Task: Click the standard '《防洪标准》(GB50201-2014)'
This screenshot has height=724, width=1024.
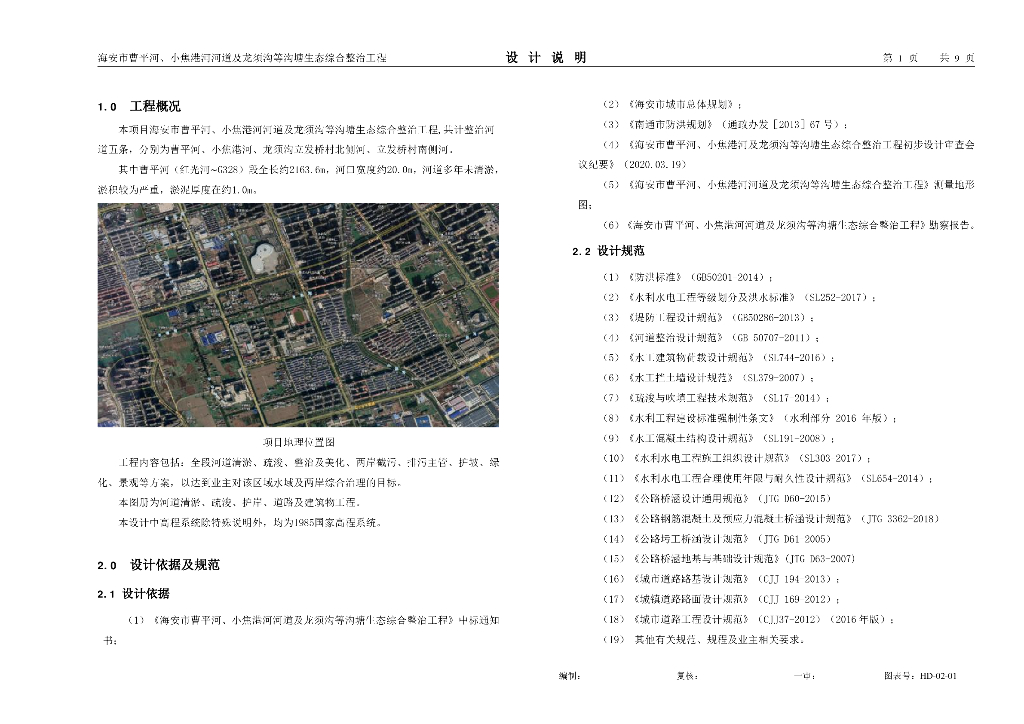Action: point(698,277)
